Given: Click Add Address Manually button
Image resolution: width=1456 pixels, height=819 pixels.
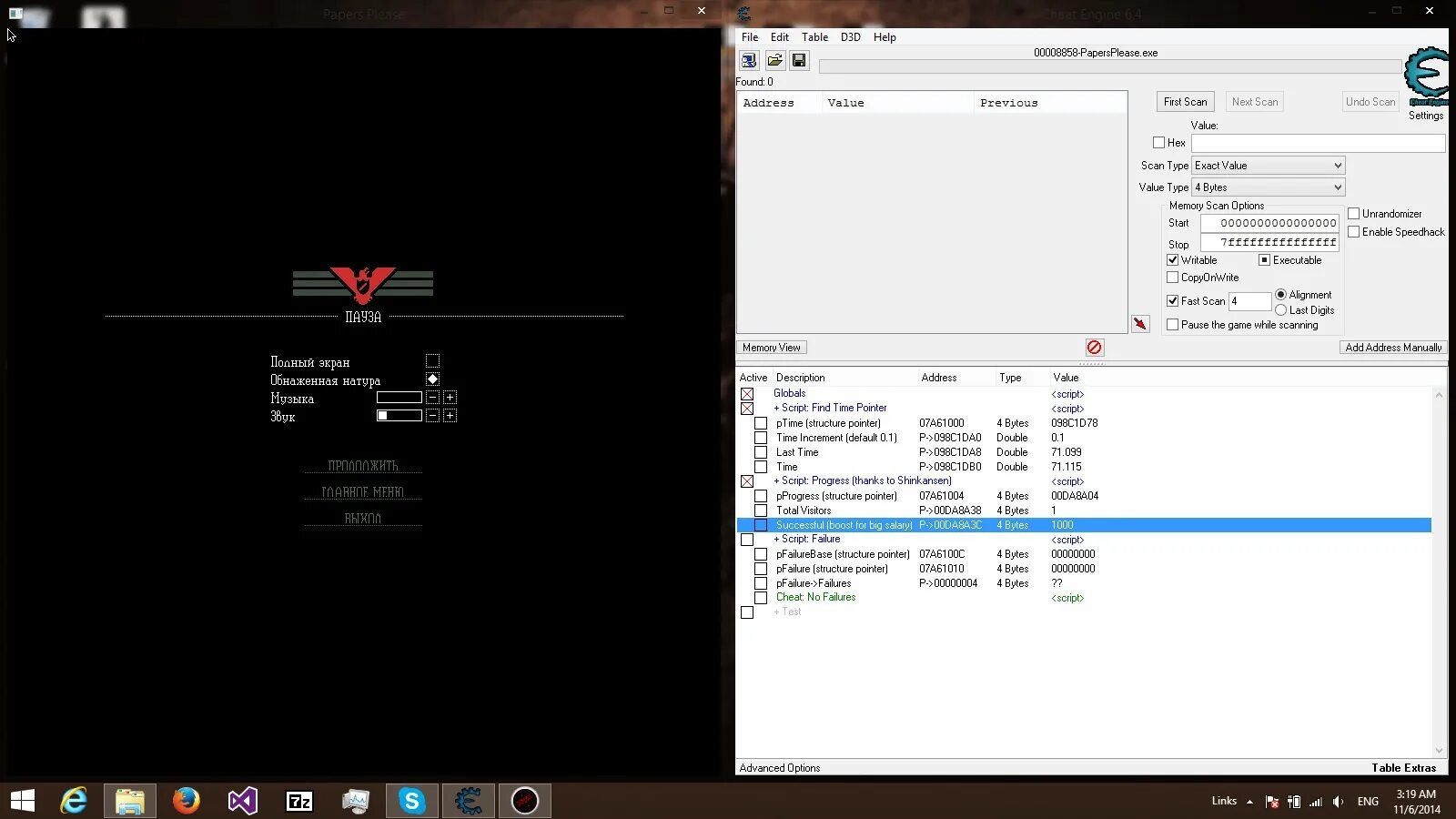Looking at the screenshot, I should pyautogui.click(x=1393, y=348).
